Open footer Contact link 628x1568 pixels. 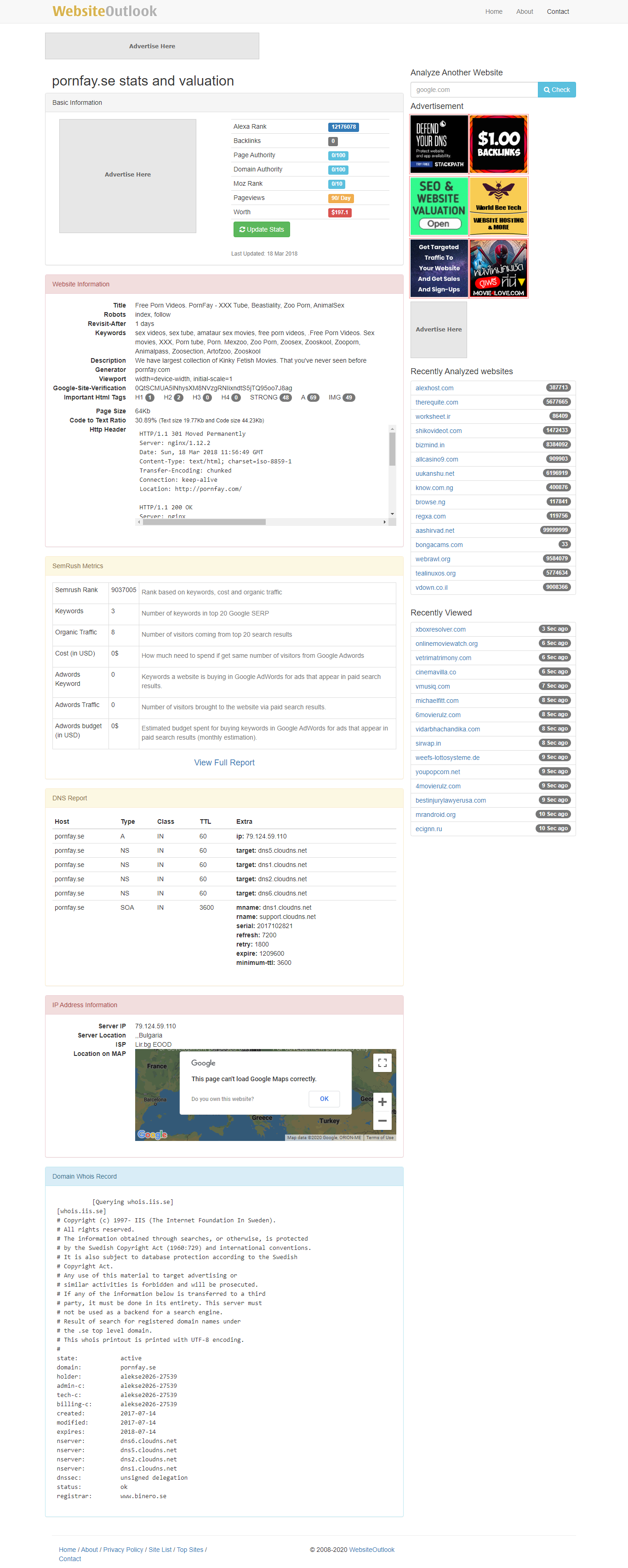point(70,1559)
